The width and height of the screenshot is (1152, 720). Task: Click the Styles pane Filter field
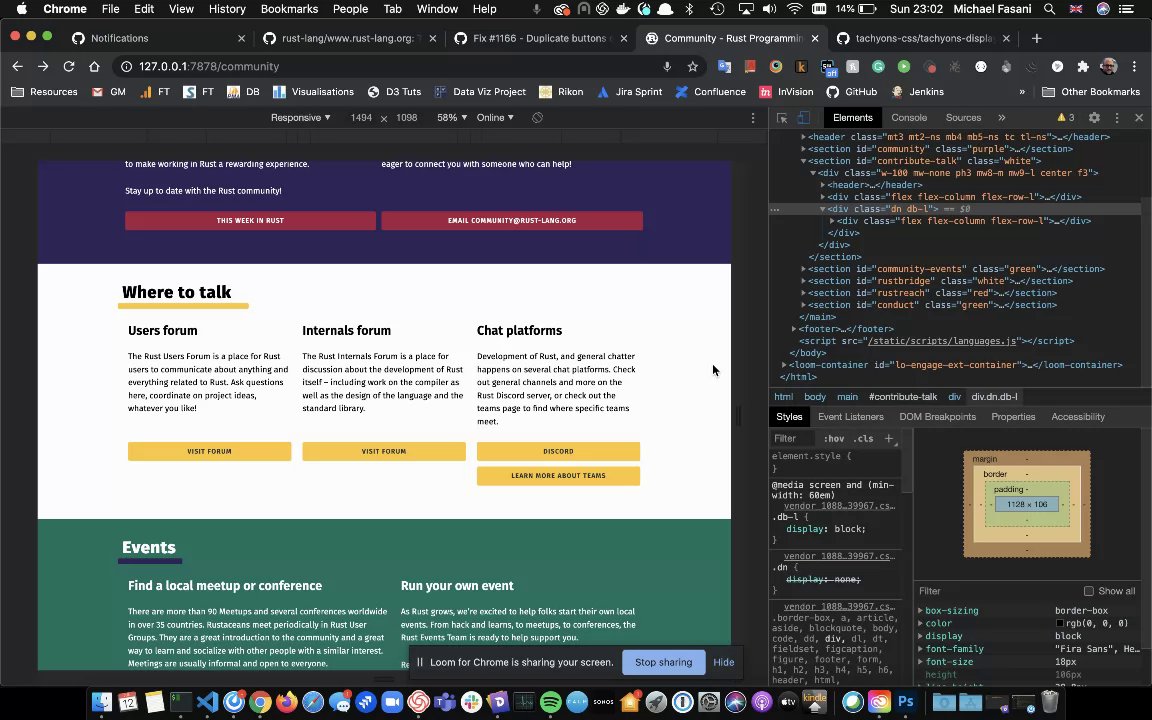[x=793, y=439]
